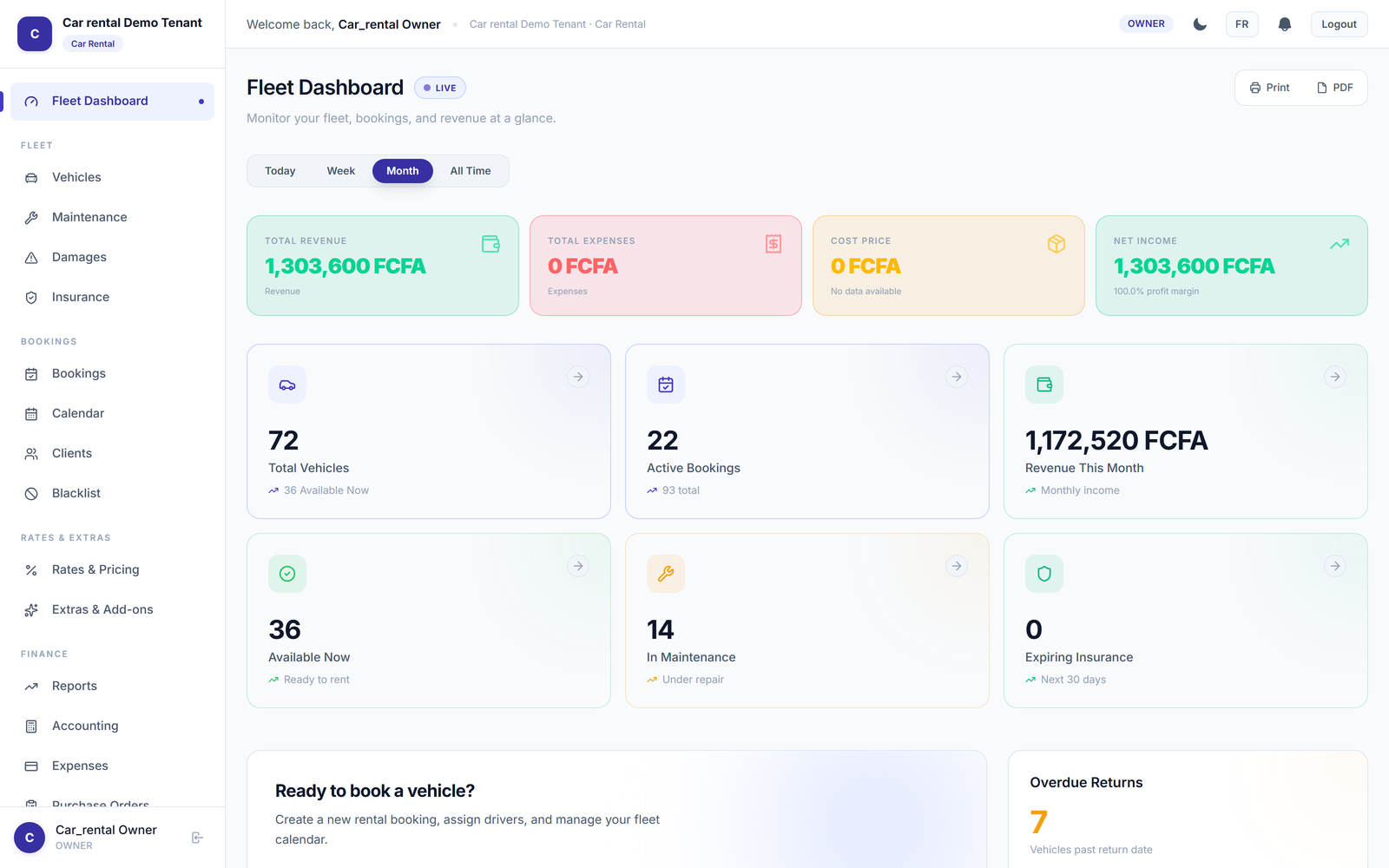Screen dimensions: 1389x868
Task: Open Vehicles from sidebar
Action: click(112, 177)
